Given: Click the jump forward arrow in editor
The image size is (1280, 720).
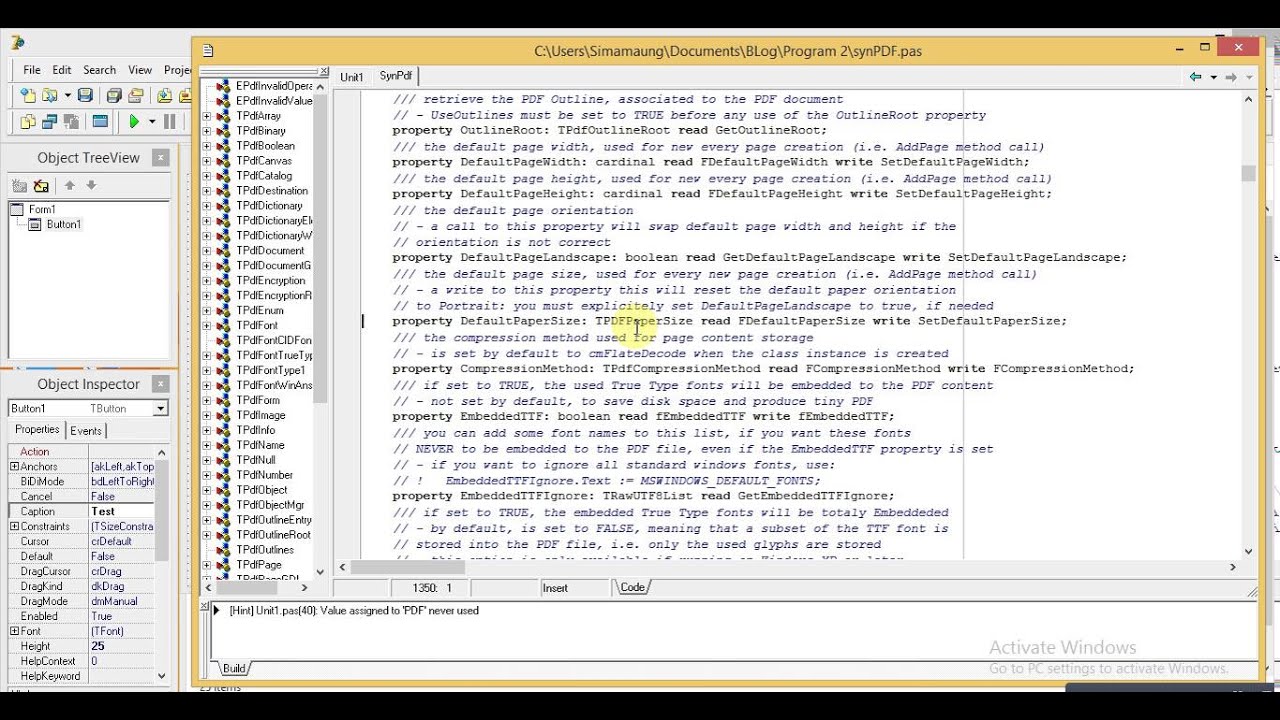Looking at the screenshot, I should pyautogui.click(x=1231, y=77).
